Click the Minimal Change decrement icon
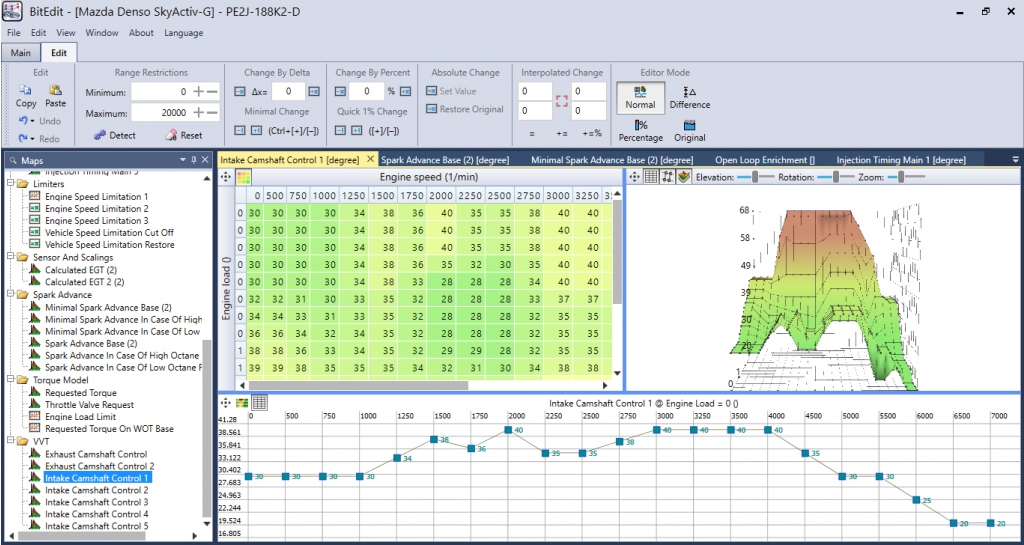The image size is (1024, 545). click(x=239, y=131)
